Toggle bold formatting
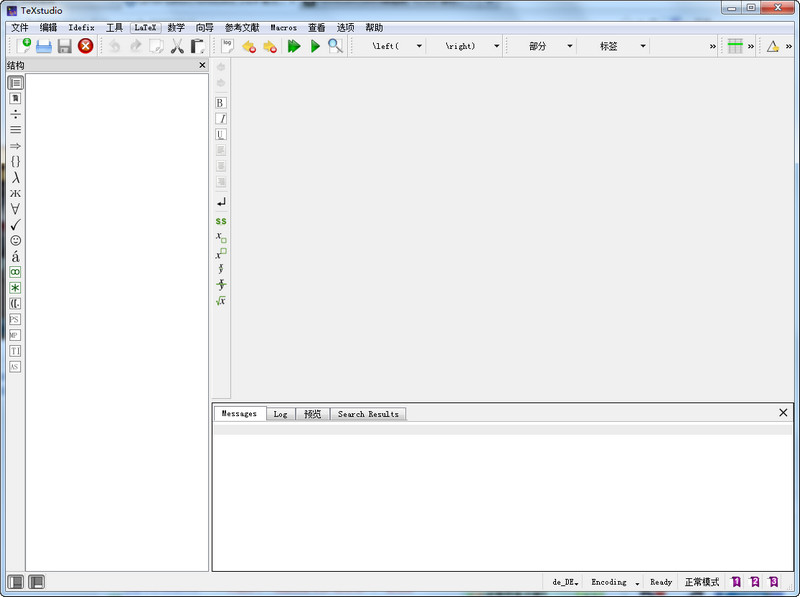Screen dimensions: 800x597 click(x=221, y=101)
